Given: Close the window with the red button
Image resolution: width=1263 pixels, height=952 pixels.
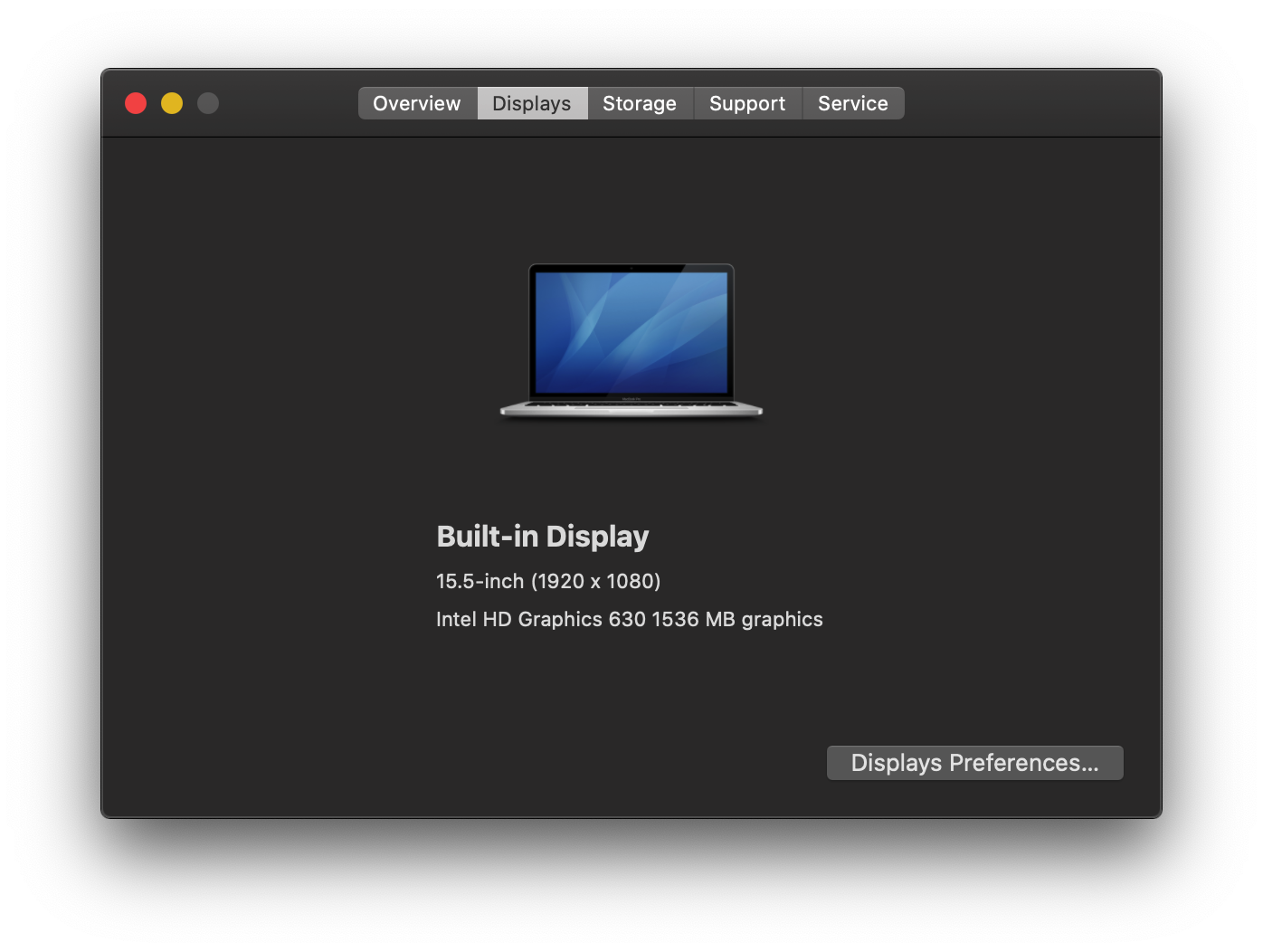Looking at the screenshot, I should point(136,103).
